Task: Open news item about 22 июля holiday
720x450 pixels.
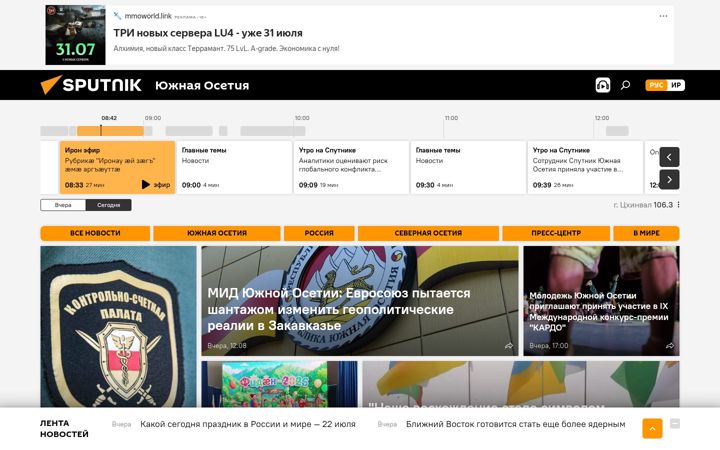Action: tap(248, 424)
